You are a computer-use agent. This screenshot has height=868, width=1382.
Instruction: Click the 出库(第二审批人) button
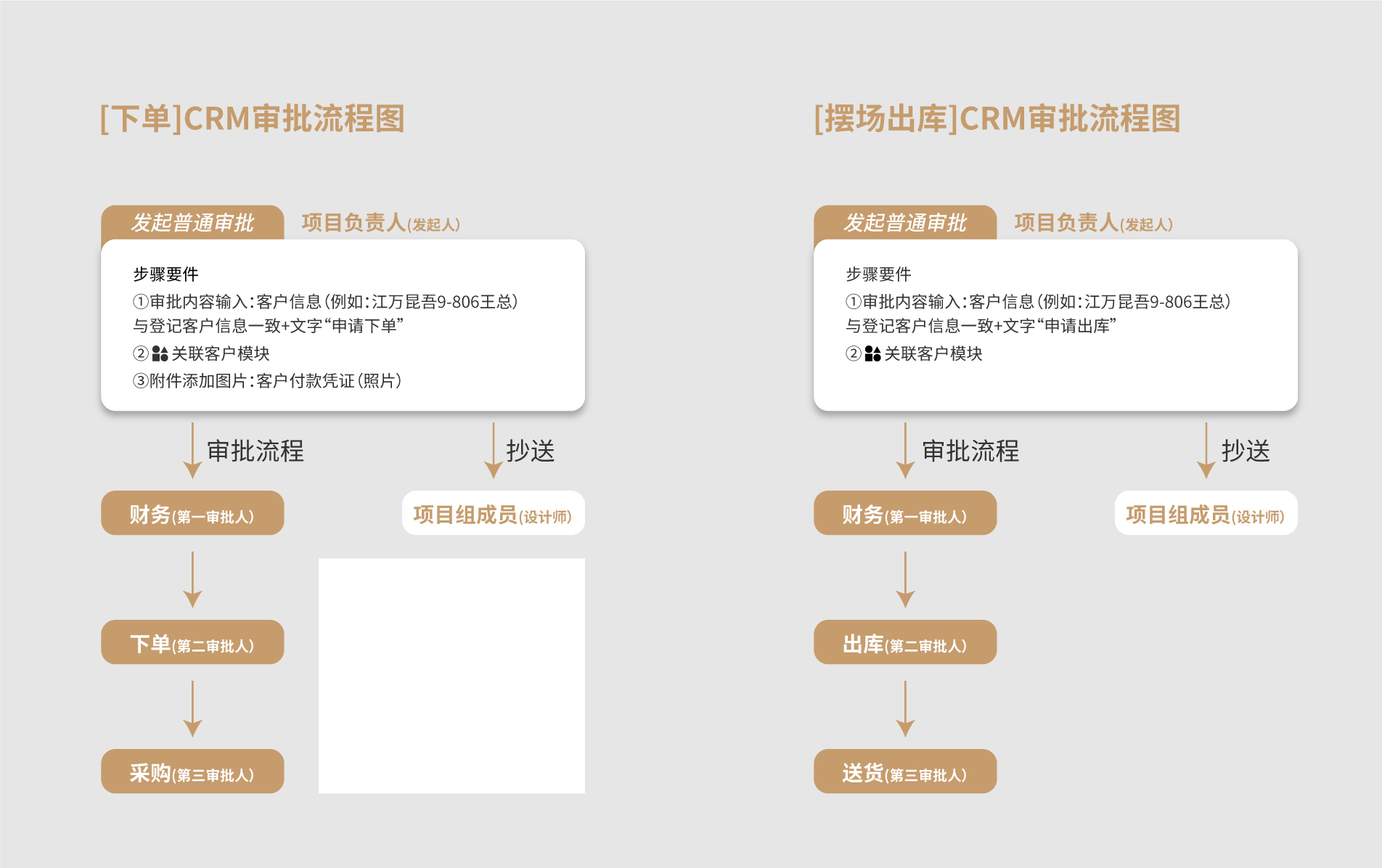point(905,642)
